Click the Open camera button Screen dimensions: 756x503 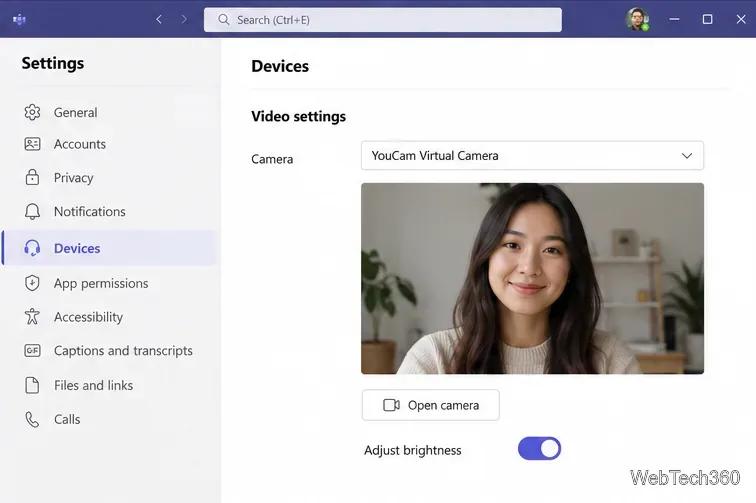(431, 405)
